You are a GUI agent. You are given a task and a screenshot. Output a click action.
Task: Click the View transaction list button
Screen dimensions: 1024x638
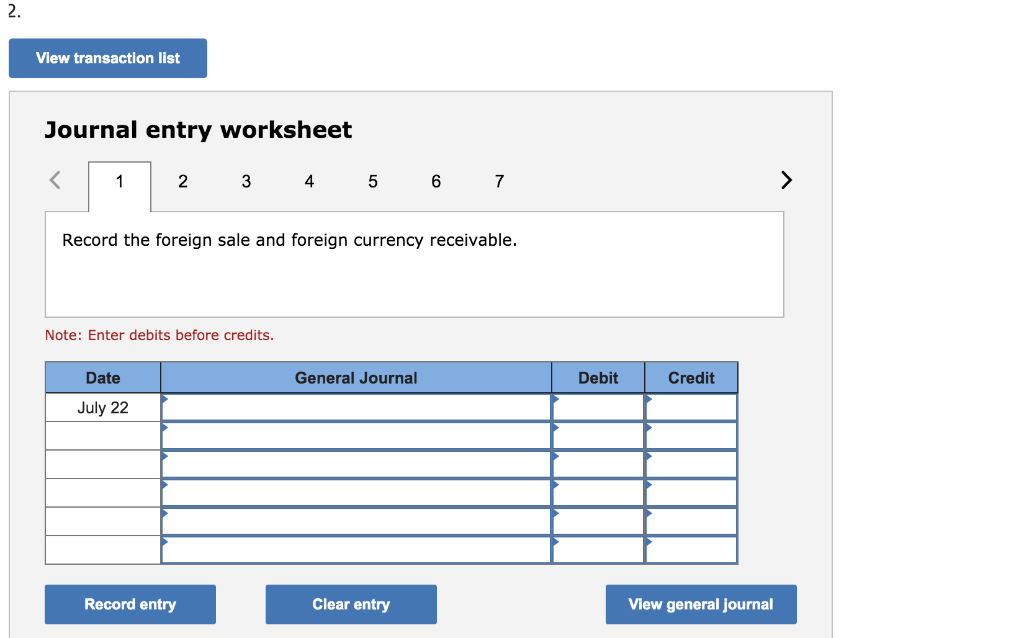click(x=107, y=57)
